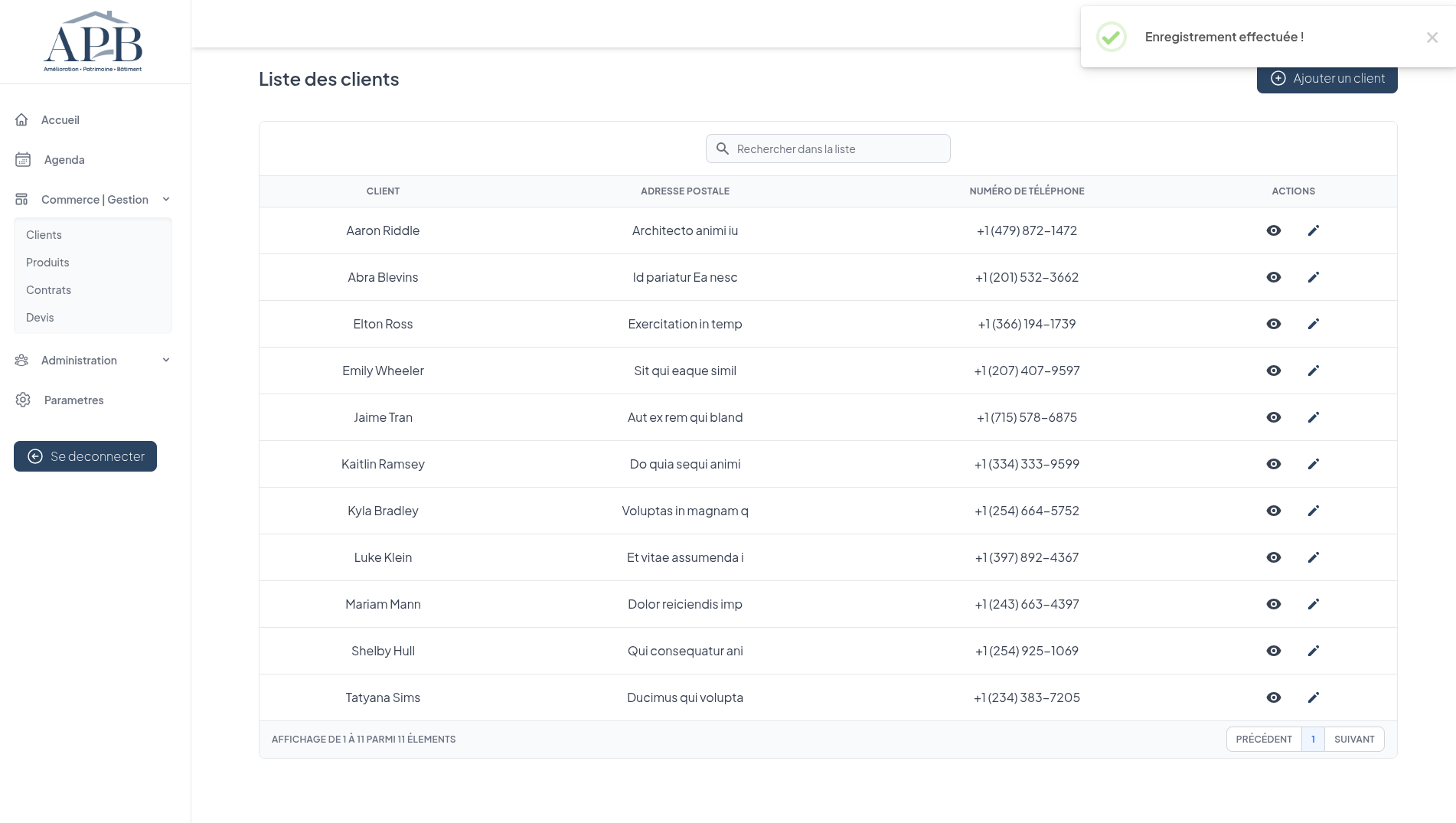Viewport: 1456px width, 823px height.
Task: View Jaime Tran details eye icon
Action: click(1274, 417)
